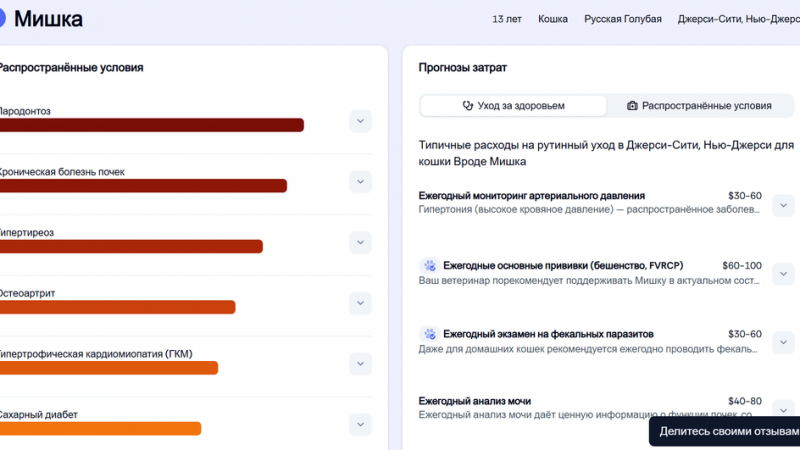Click the Типичные расходы на рутинный уход paragraph
800x450 pixels.
(606, 153)
